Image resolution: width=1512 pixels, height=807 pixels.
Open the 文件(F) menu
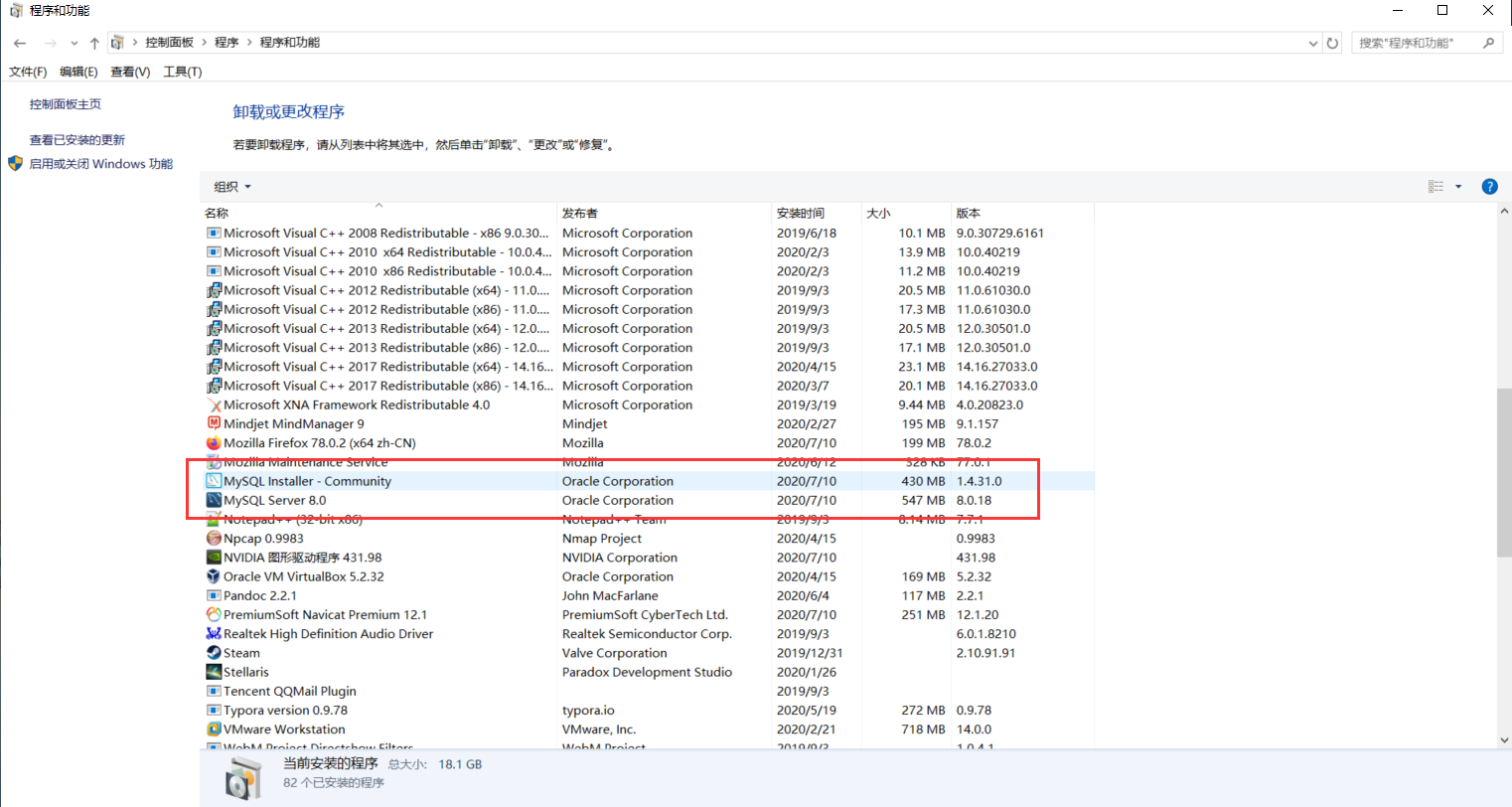(x=28, y=72)
